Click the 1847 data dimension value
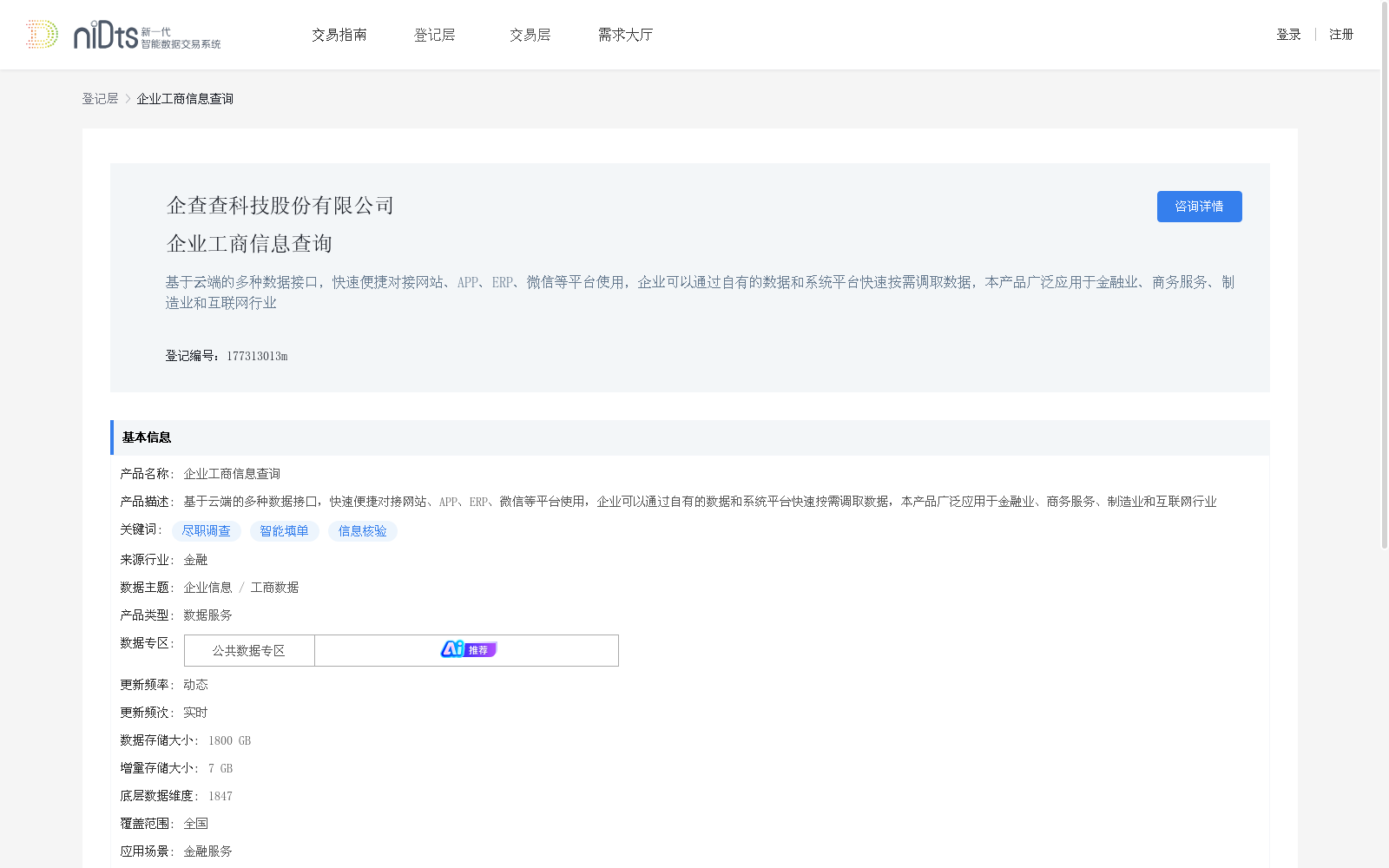The width and height of the screenshot is (1389, 868). (x=220, y=796)
